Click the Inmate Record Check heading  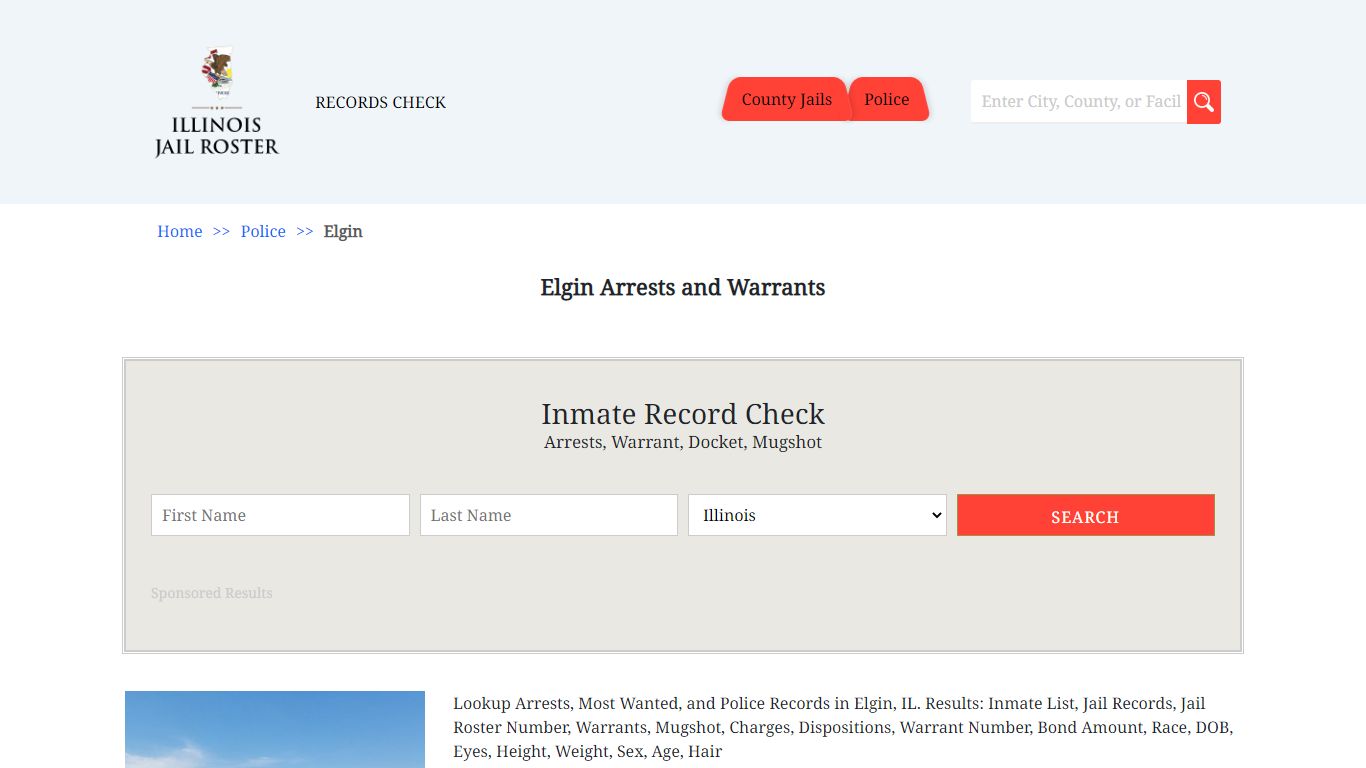(x=683, y=414)
